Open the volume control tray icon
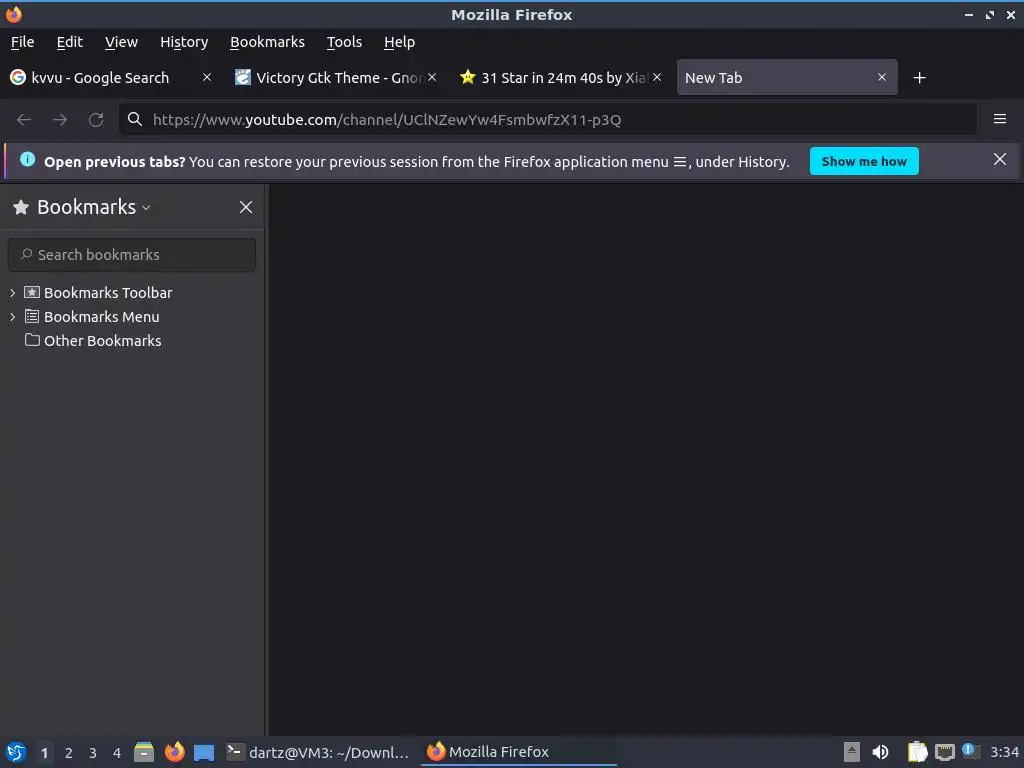The height and width of the screenshot is (768, 1024). coord(880,752)
